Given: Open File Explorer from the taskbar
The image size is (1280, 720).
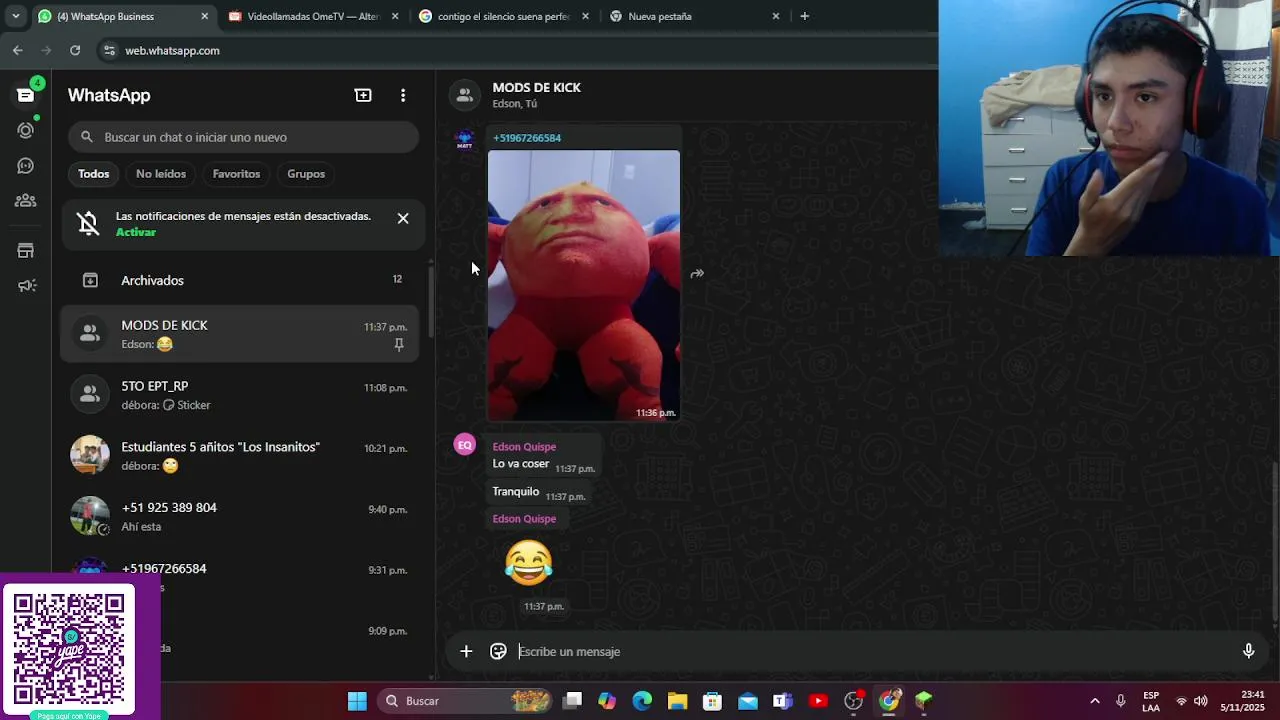Looking at the screenshot, I should pyautogui.click(x=677, y=701).
